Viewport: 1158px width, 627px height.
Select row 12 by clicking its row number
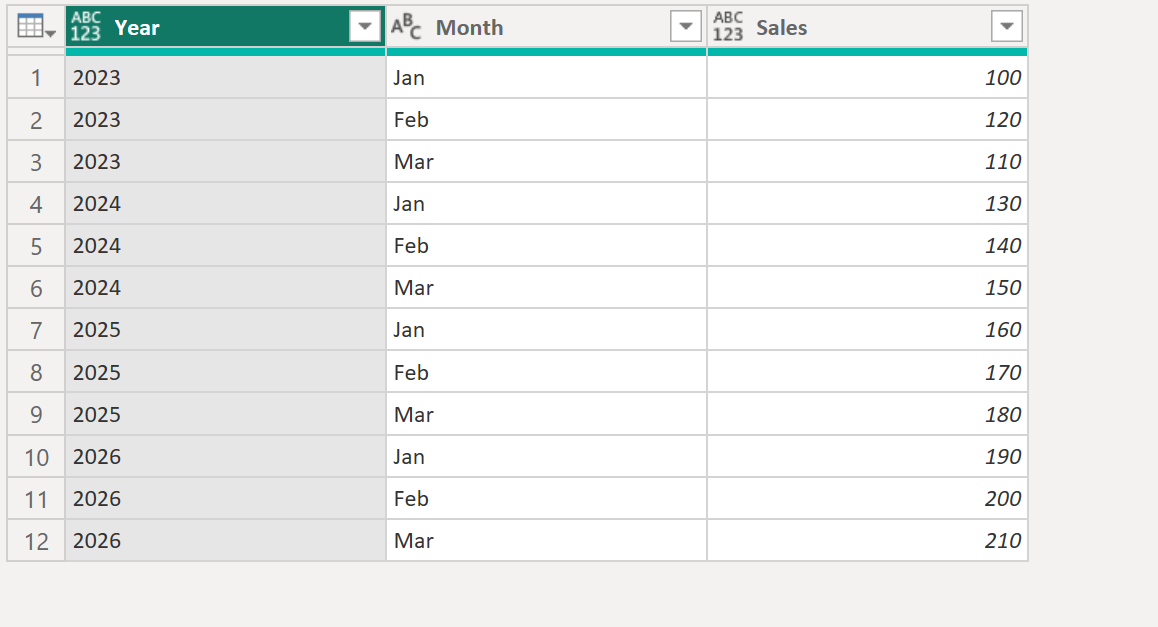[35, 540]
